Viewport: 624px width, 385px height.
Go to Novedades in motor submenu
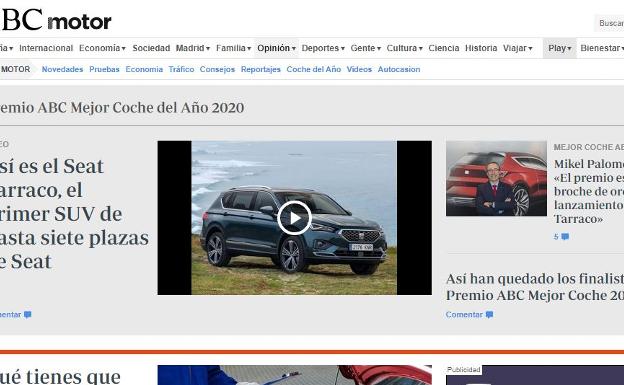[x=62, y=69]
